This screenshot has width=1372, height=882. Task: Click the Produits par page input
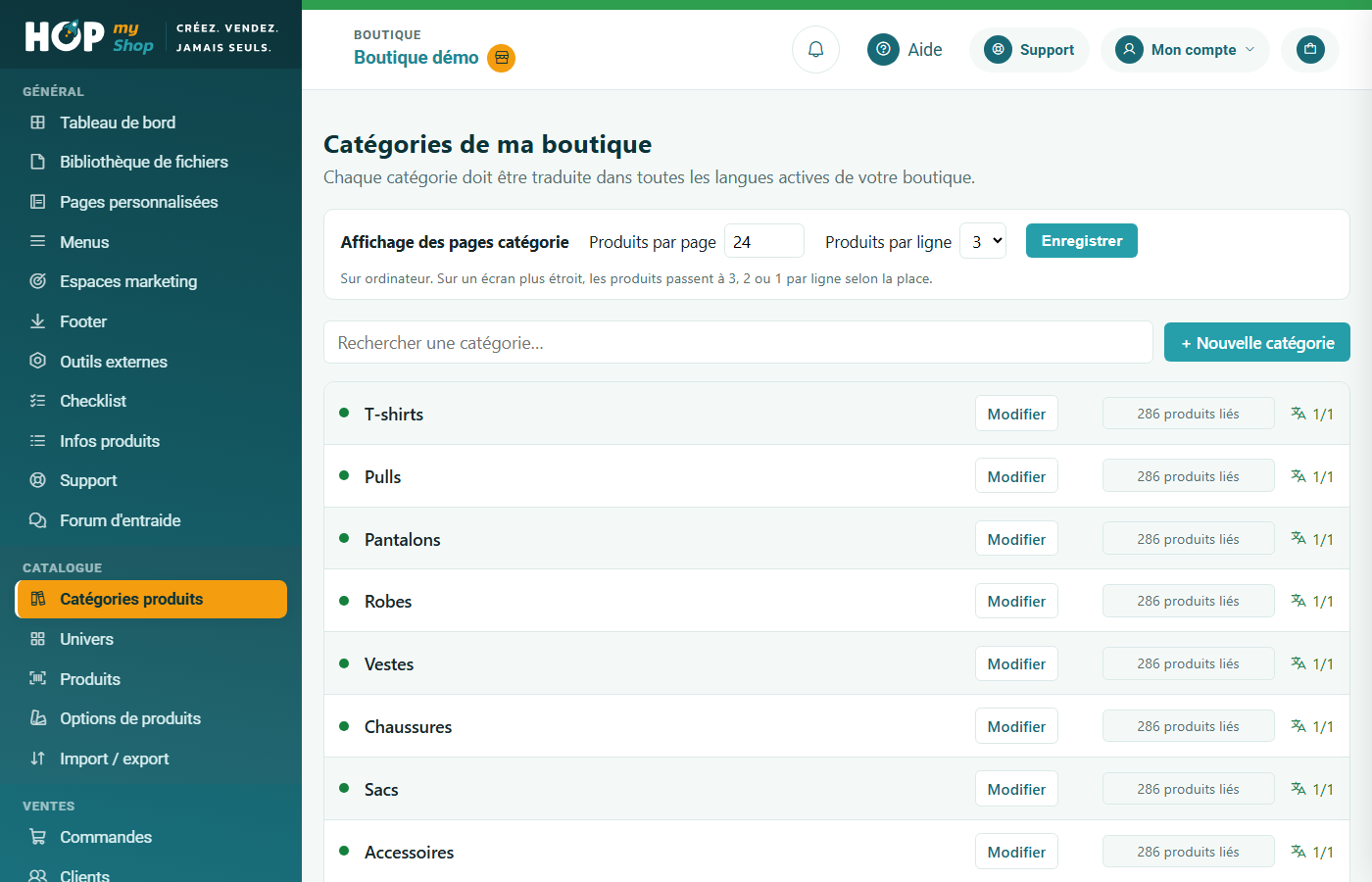point(764,241)
